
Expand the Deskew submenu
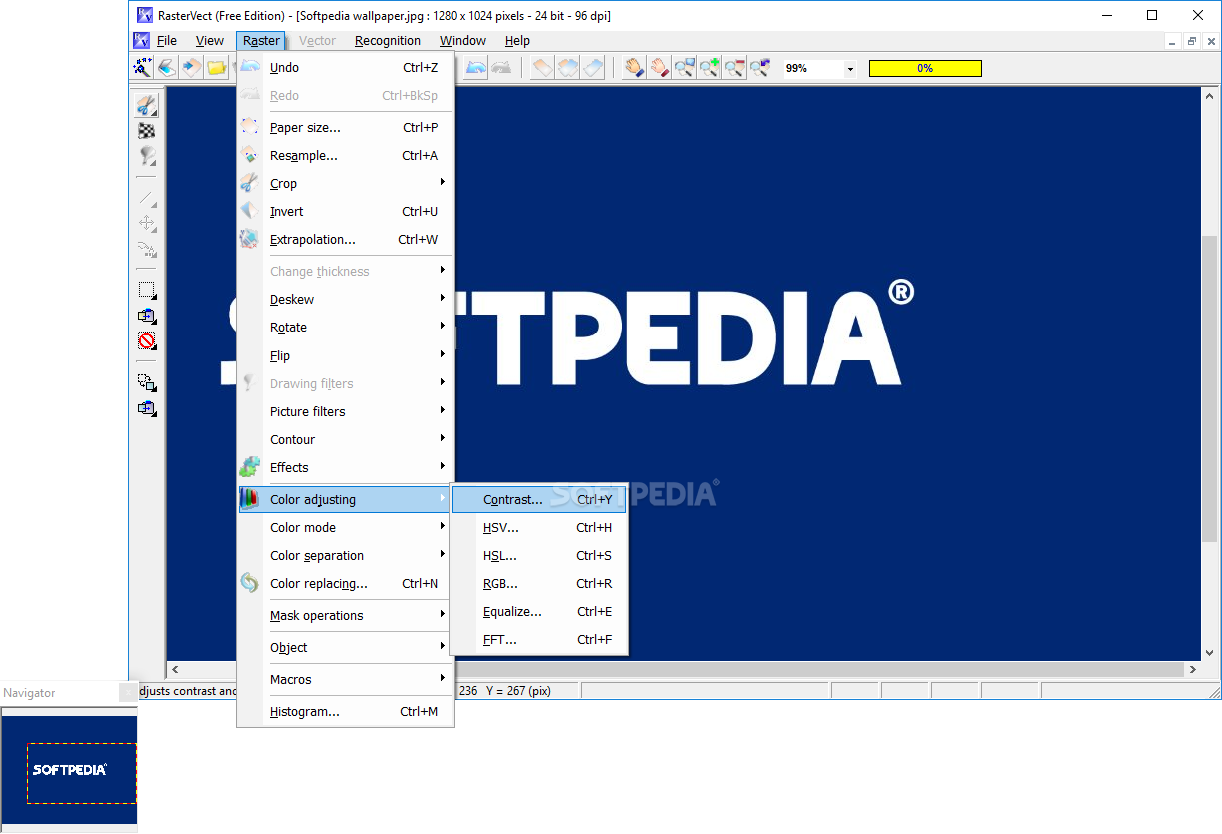(345, 300)
